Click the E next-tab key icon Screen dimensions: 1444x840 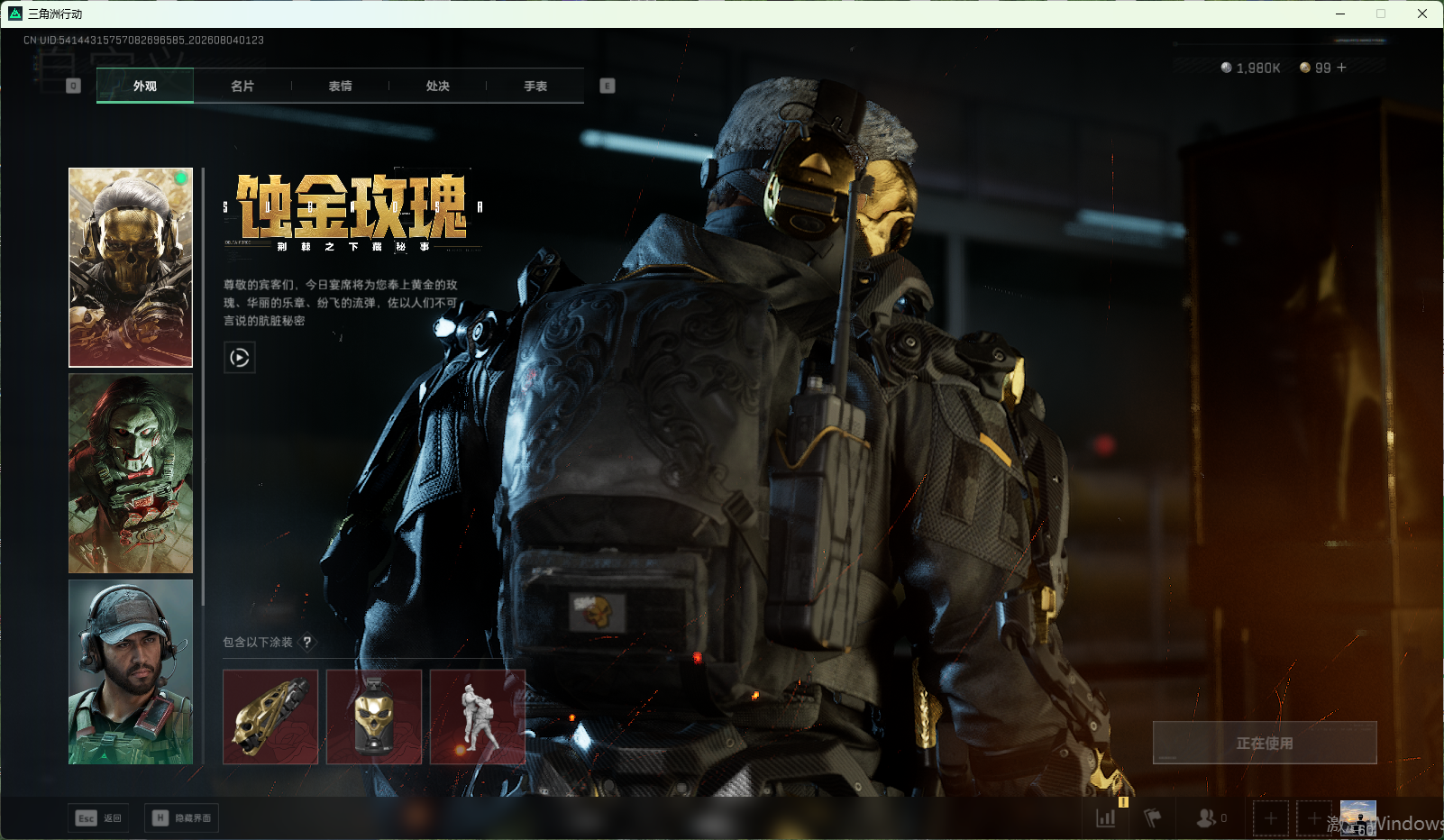coord(608,86)
